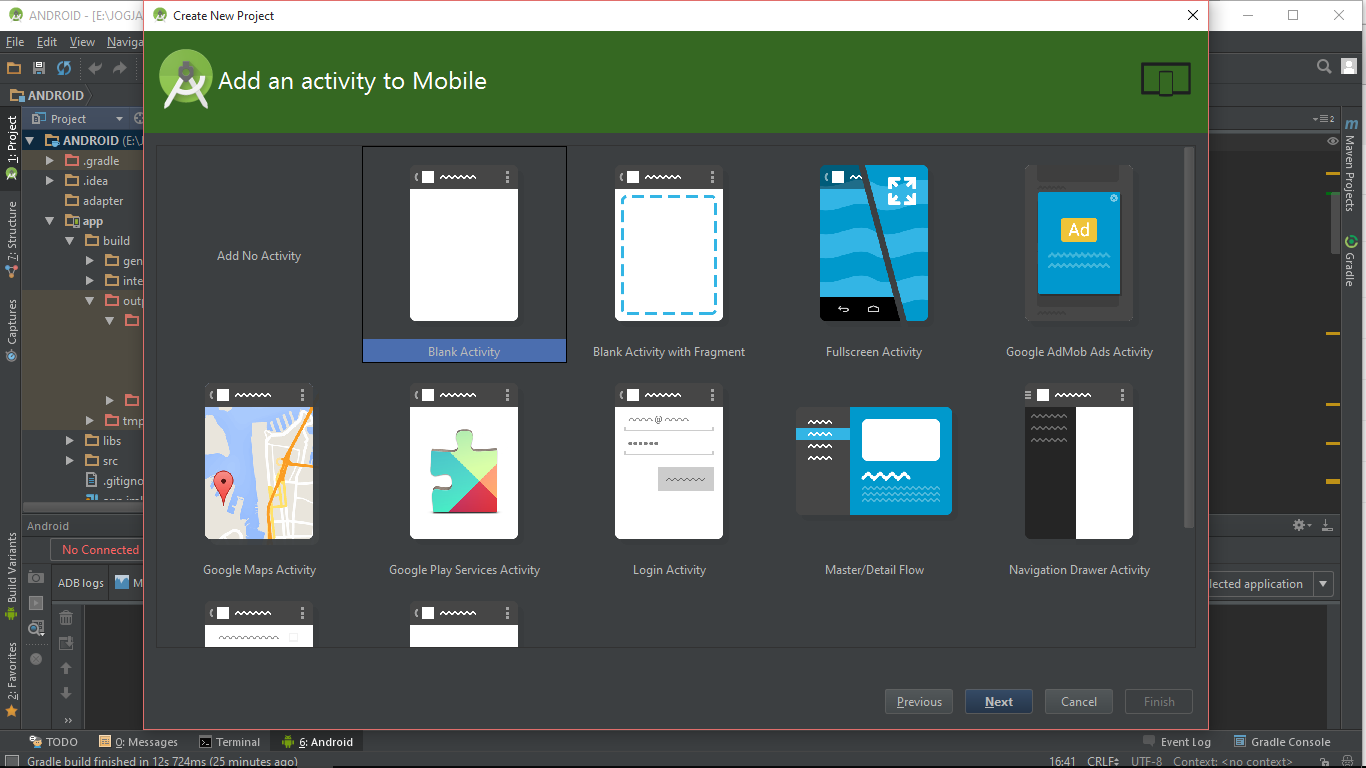Start screen recording in the monitor sidebar
The image size is (1366, 768).
click(x=36, y=603)
